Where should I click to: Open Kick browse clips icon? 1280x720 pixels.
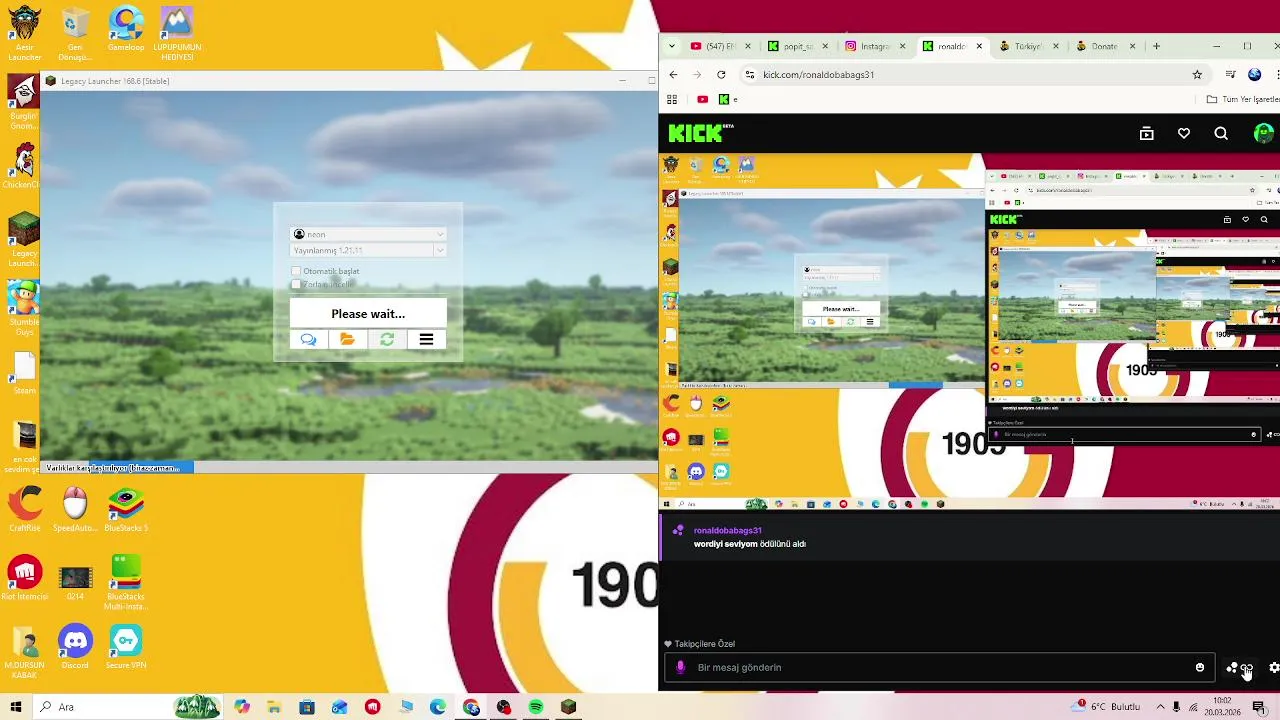[1147, 134]
